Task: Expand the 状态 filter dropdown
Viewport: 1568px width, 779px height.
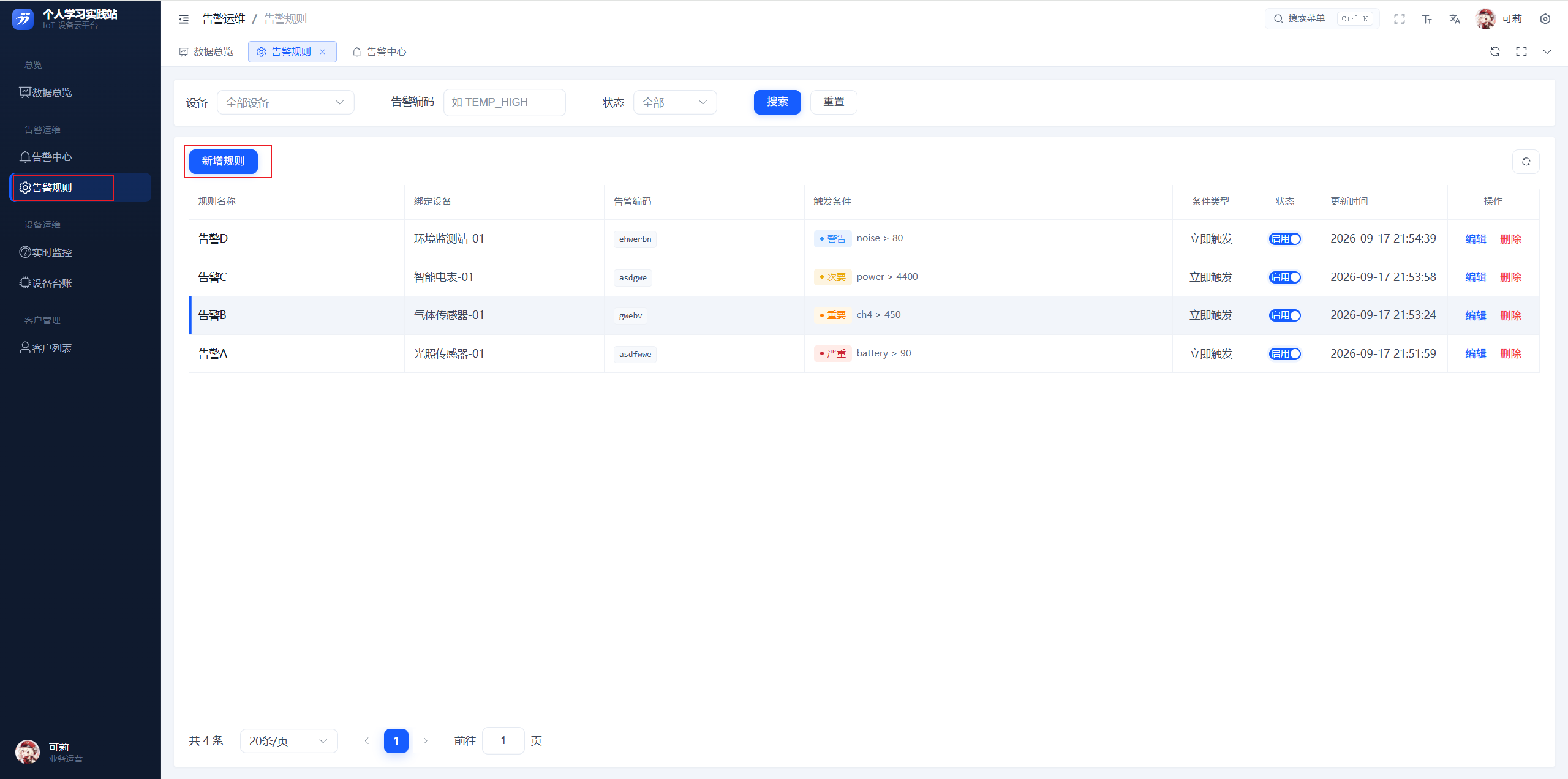Action: [675, 102]
